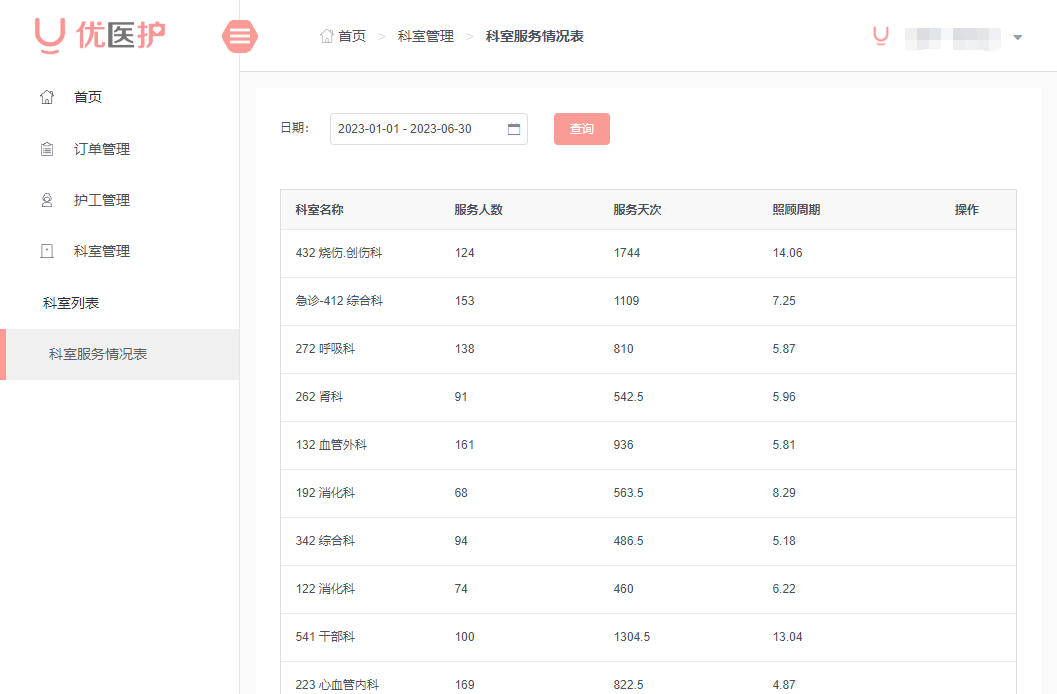Click service days value 1109

pos(626,301)
